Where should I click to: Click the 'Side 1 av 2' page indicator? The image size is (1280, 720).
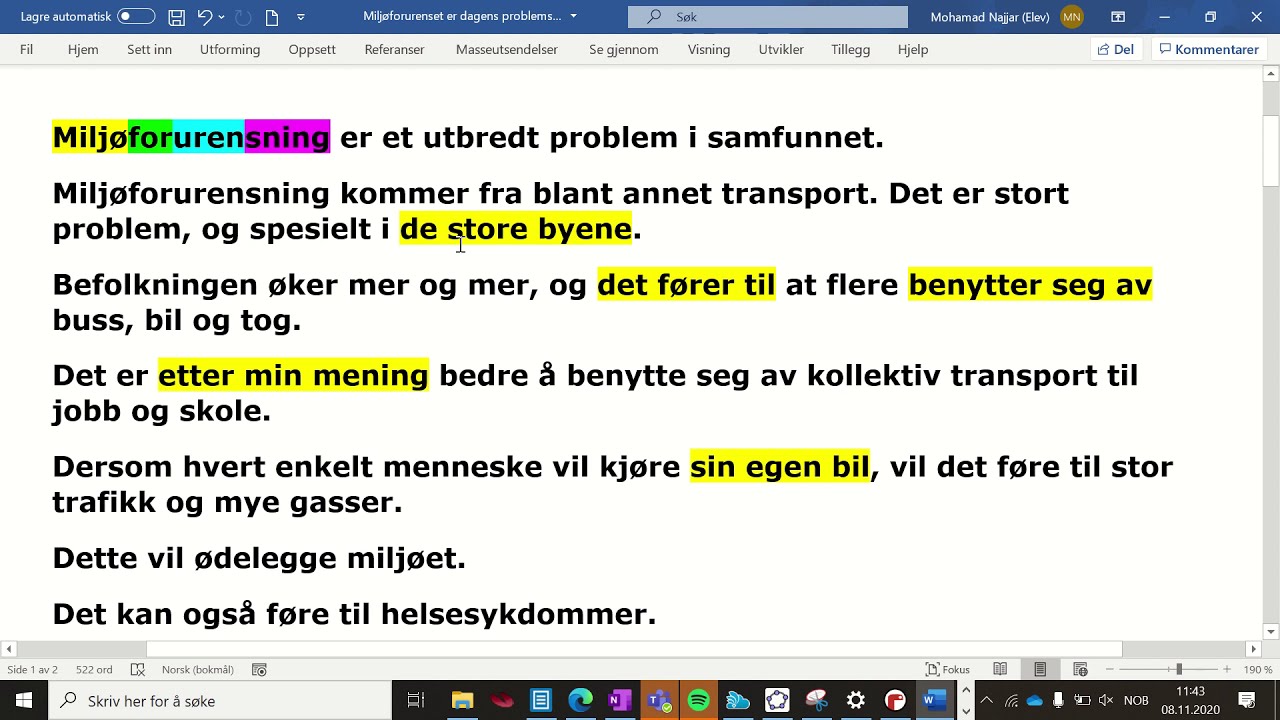33,670
